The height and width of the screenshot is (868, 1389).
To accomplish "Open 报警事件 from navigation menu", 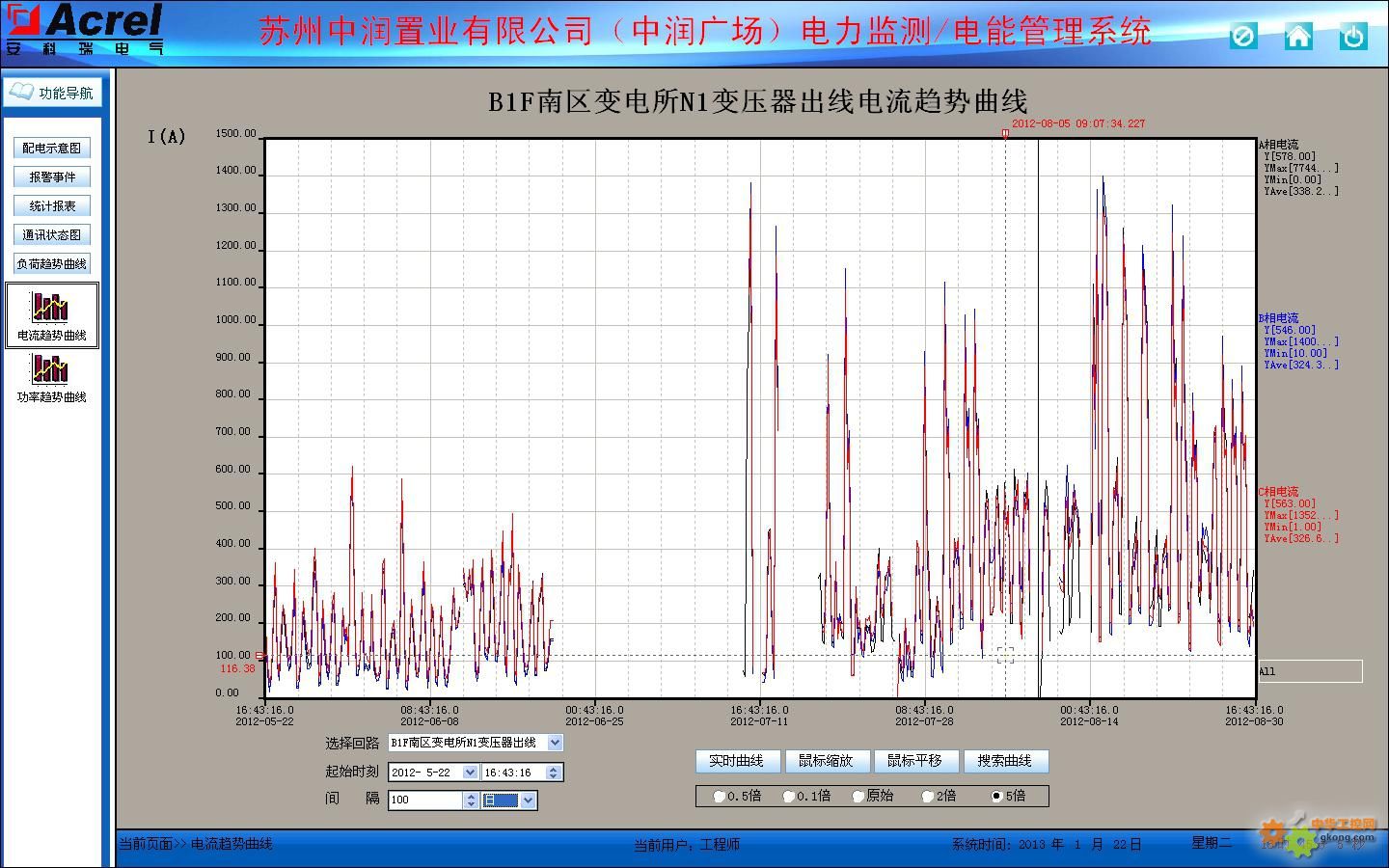I will (52, 176).
